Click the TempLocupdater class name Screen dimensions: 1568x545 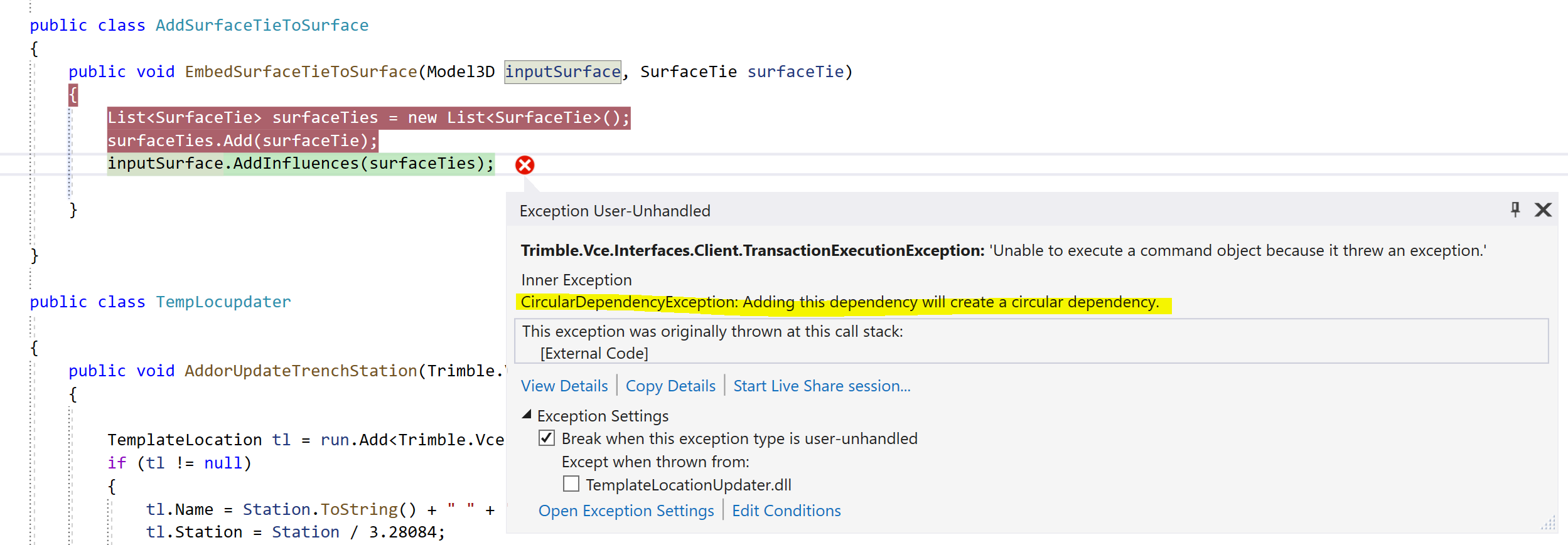(223, 302)
